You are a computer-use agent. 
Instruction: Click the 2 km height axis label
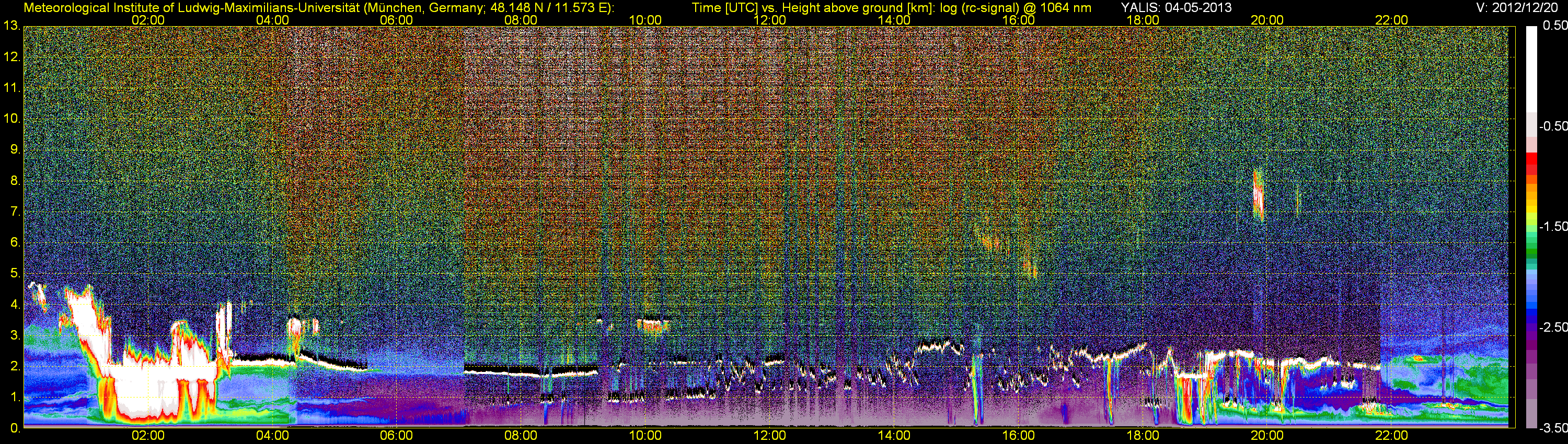(15, 366)
